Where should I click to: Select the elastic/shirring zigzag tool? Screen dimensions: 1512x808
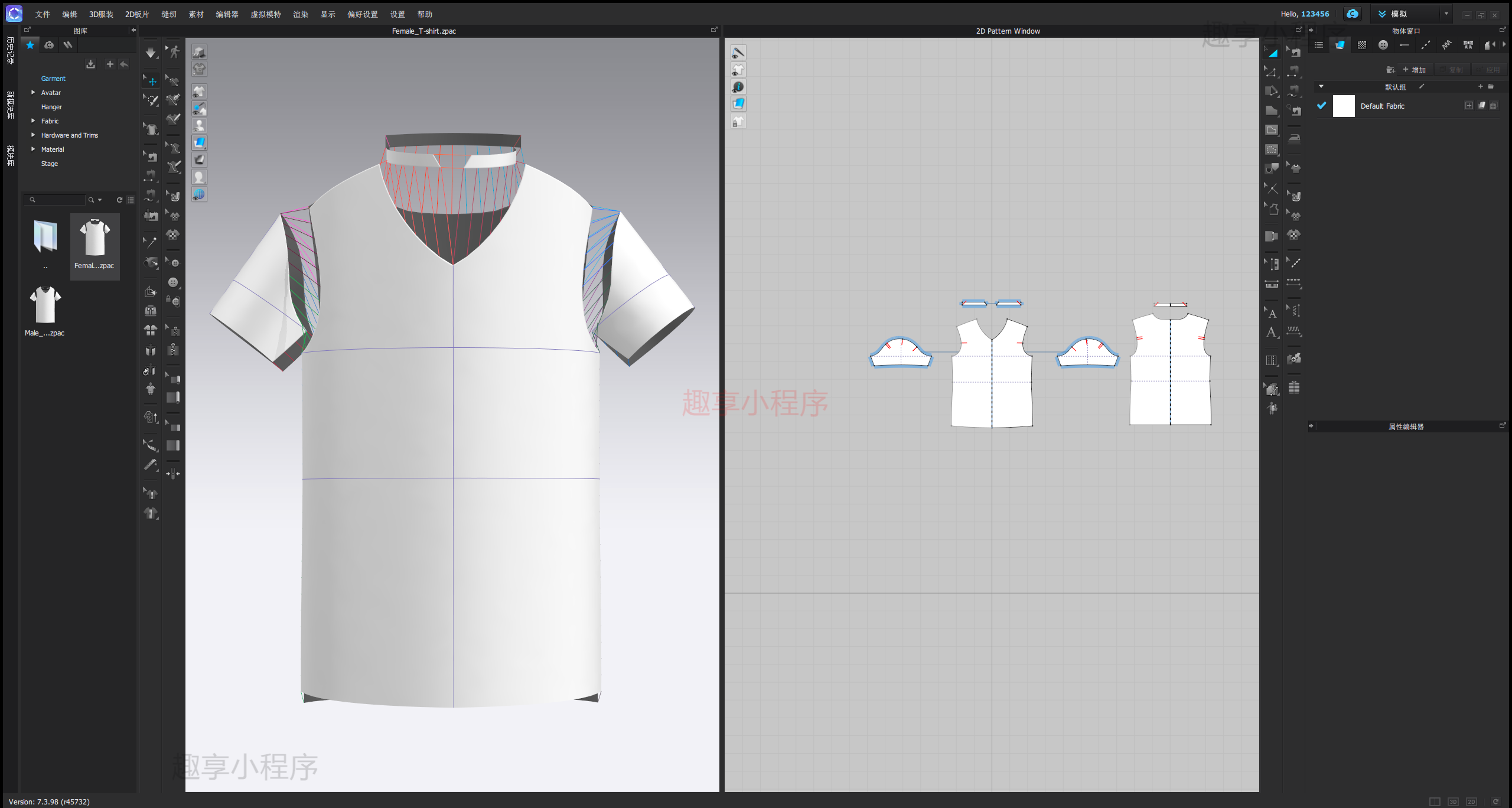pos(1294,331)
